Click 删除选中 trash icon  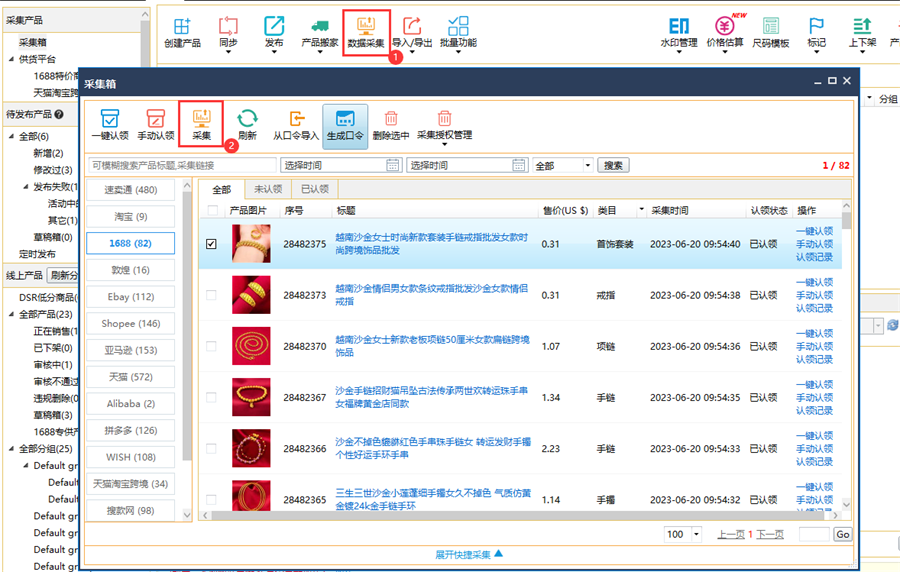click(x=391, y=124)
